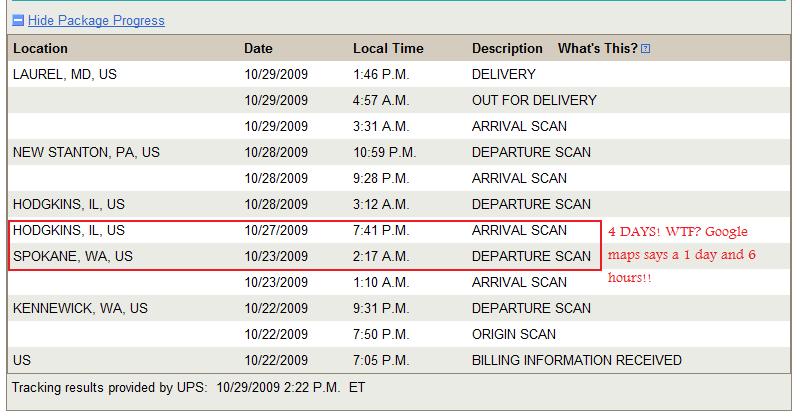This screenshot has height=417, width=800.
Task: Open the What's This? help icon
Action: (x=645, y=48)
